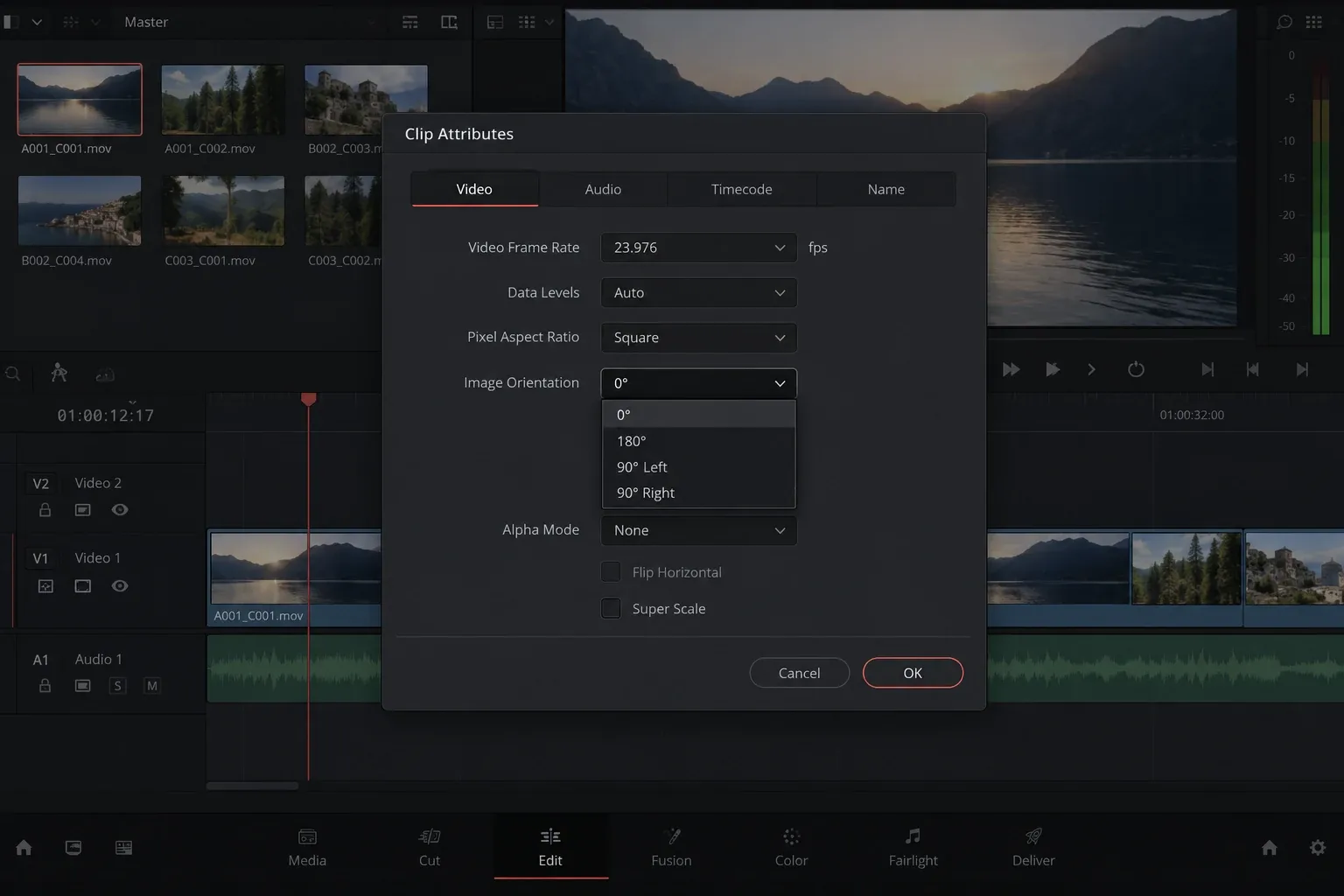Click the fast forward transport icon
This screenshot has width=1344, height=896.
(1011, 369)
